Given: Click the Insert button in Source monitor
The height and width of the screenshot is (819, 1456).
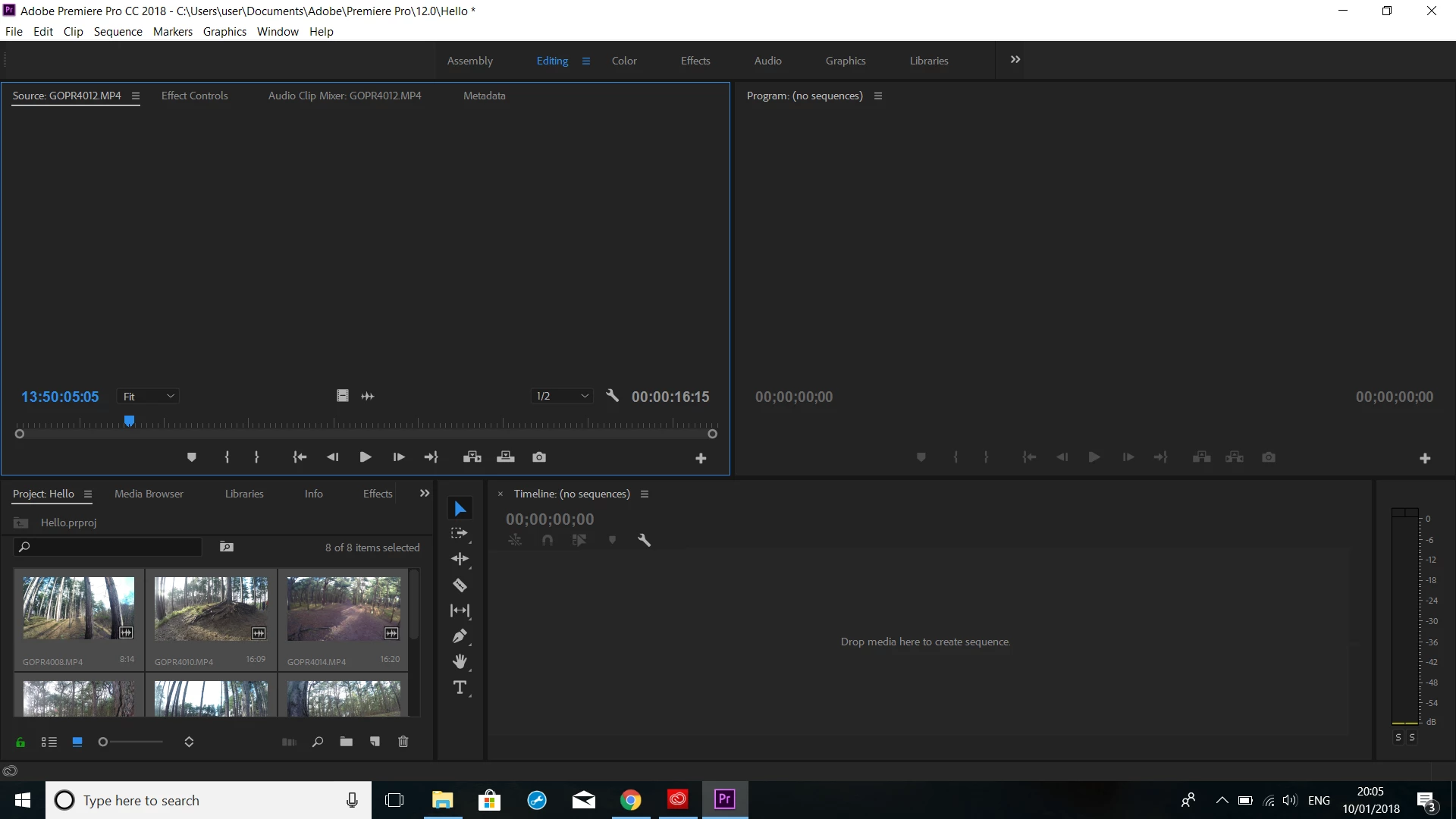Looking at the screenshot, I should pyautogui.click(x=472, y=457).
